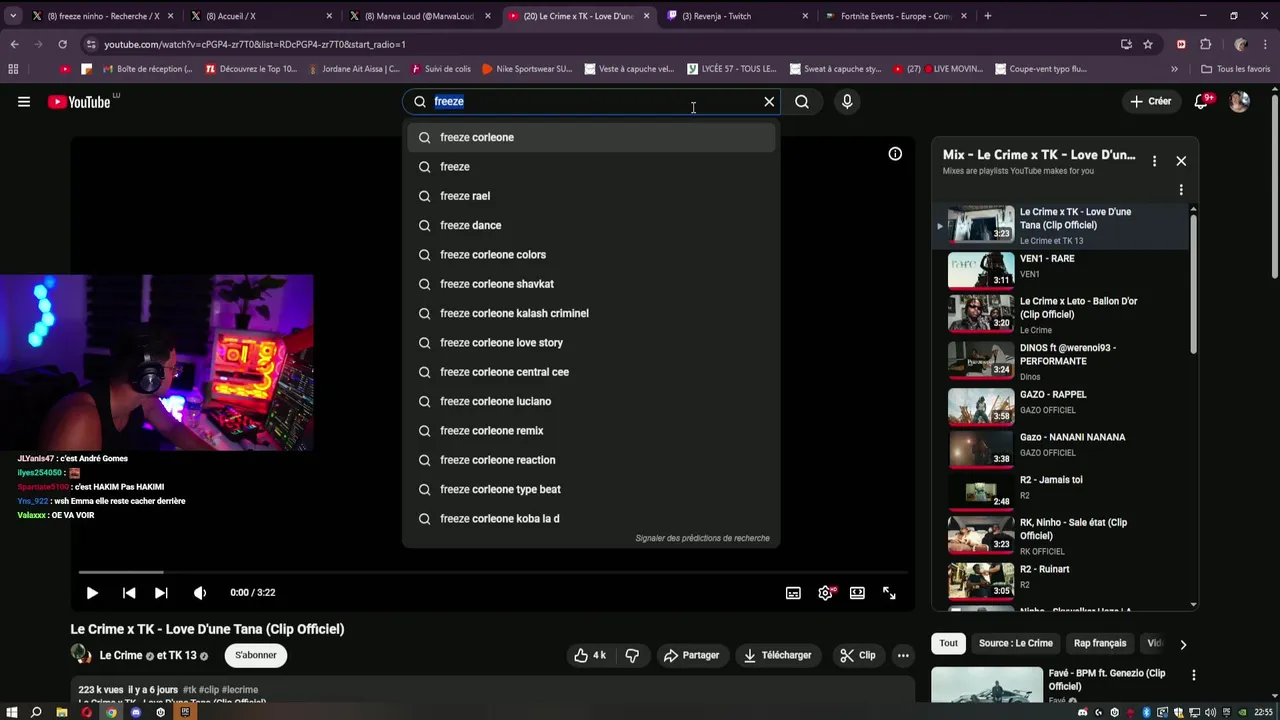Reload the page
1280x720 pixels.
62,44
